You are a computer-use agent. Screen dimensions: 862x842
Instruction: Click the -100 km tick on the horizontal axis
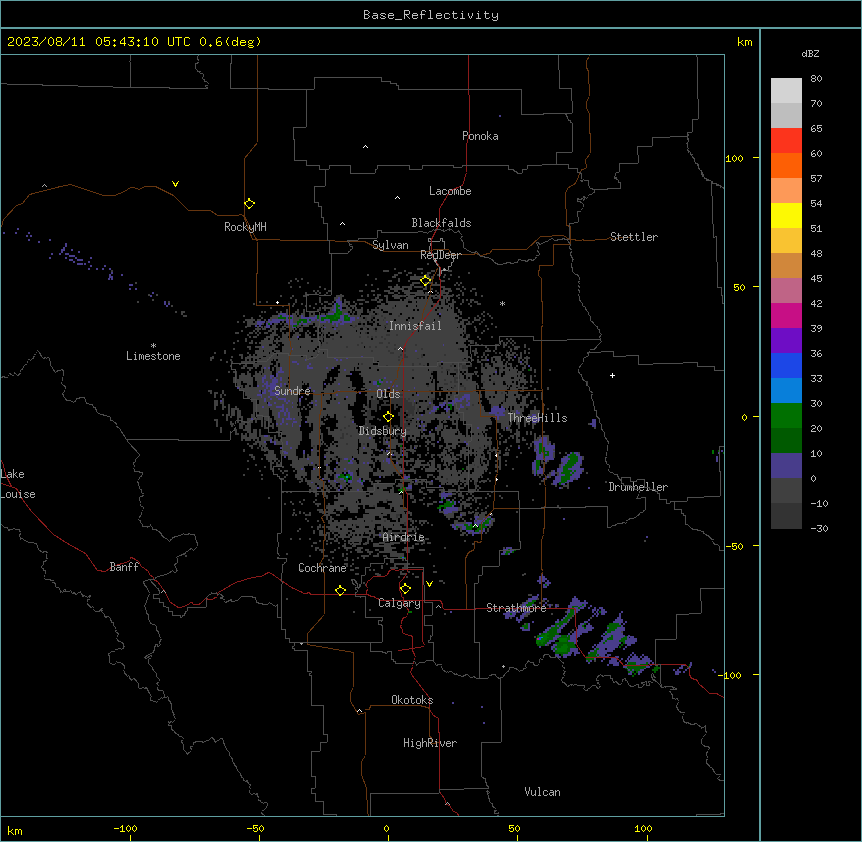click(x=125, y=828)
